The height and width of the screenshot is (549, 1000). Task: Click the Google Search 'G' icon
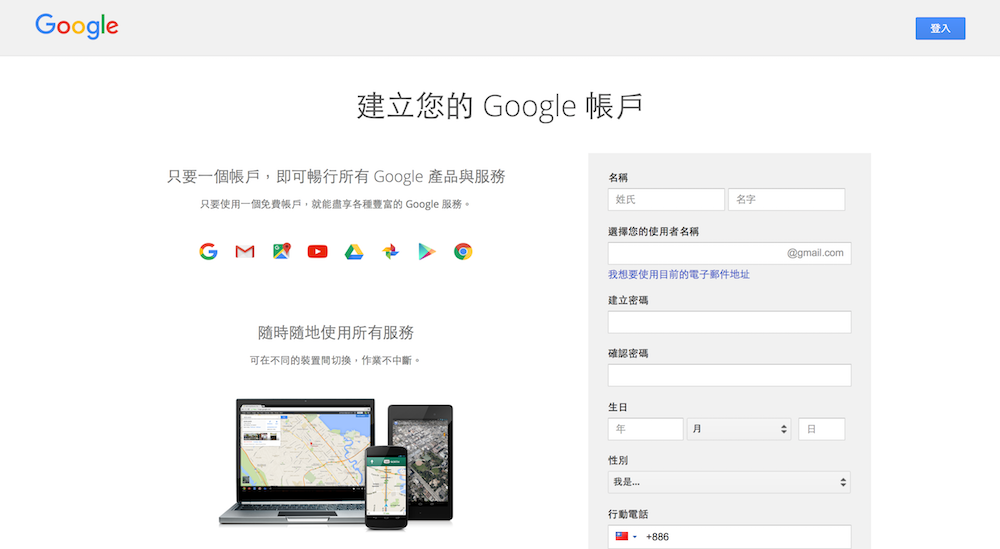pos(208,251)
